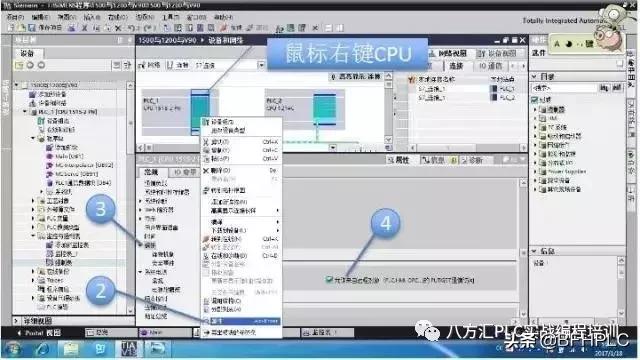Choose Copy Ctrl+C in context menu
This screenshot has height=360, width=640.
click(x=241, y=150)
